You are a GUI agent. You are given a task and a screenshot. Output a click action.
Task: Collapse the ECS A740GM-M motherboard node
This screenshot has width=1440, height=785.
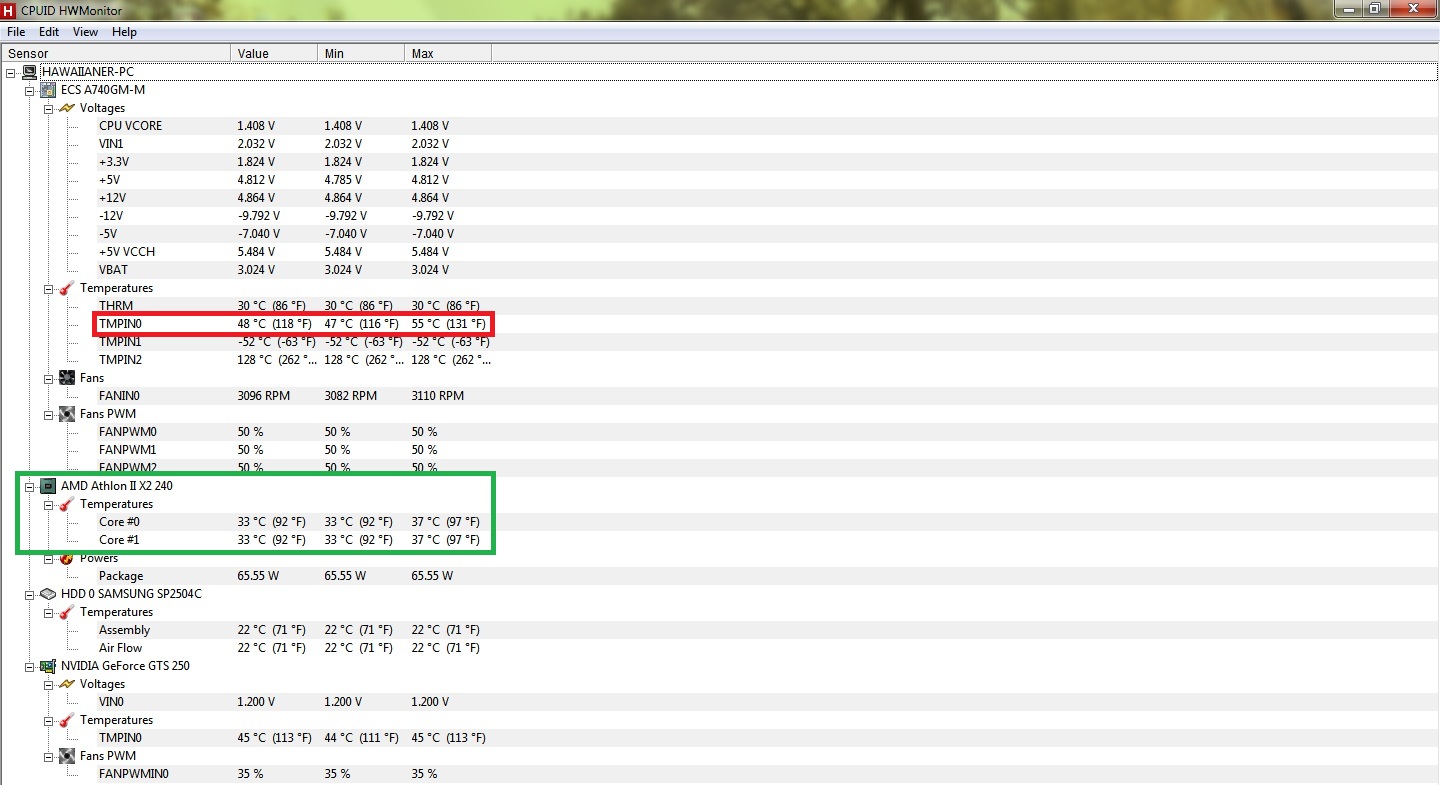[29, 90]
